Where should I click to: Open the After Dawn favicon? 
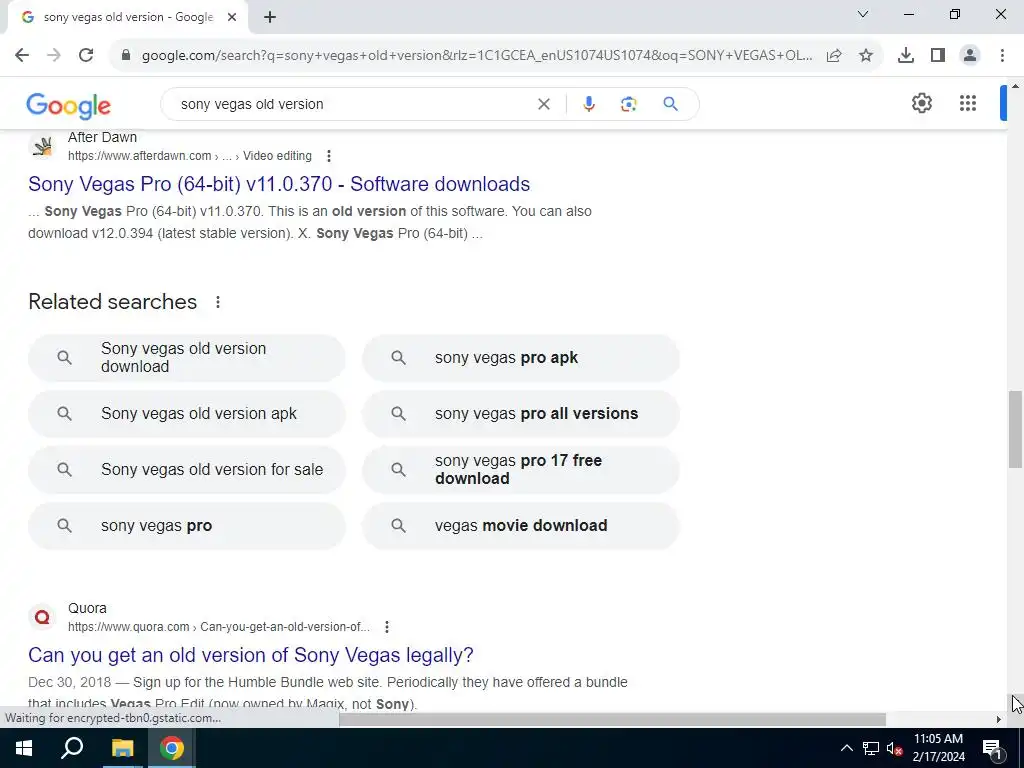42,147
